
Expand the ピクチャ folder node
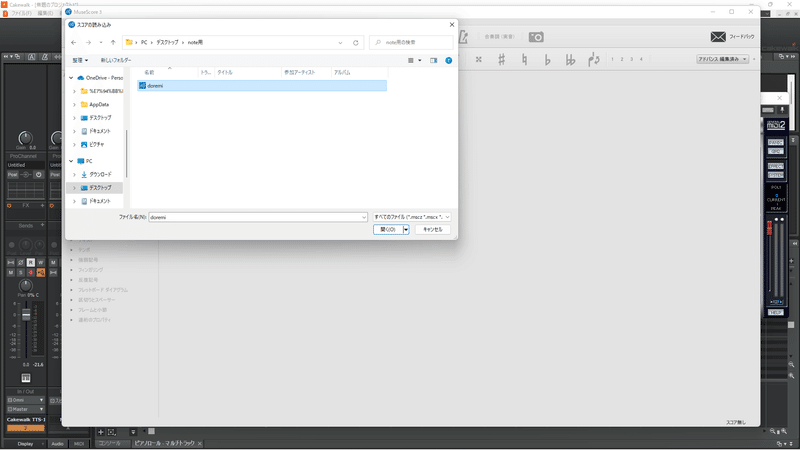tap(74, 144)
